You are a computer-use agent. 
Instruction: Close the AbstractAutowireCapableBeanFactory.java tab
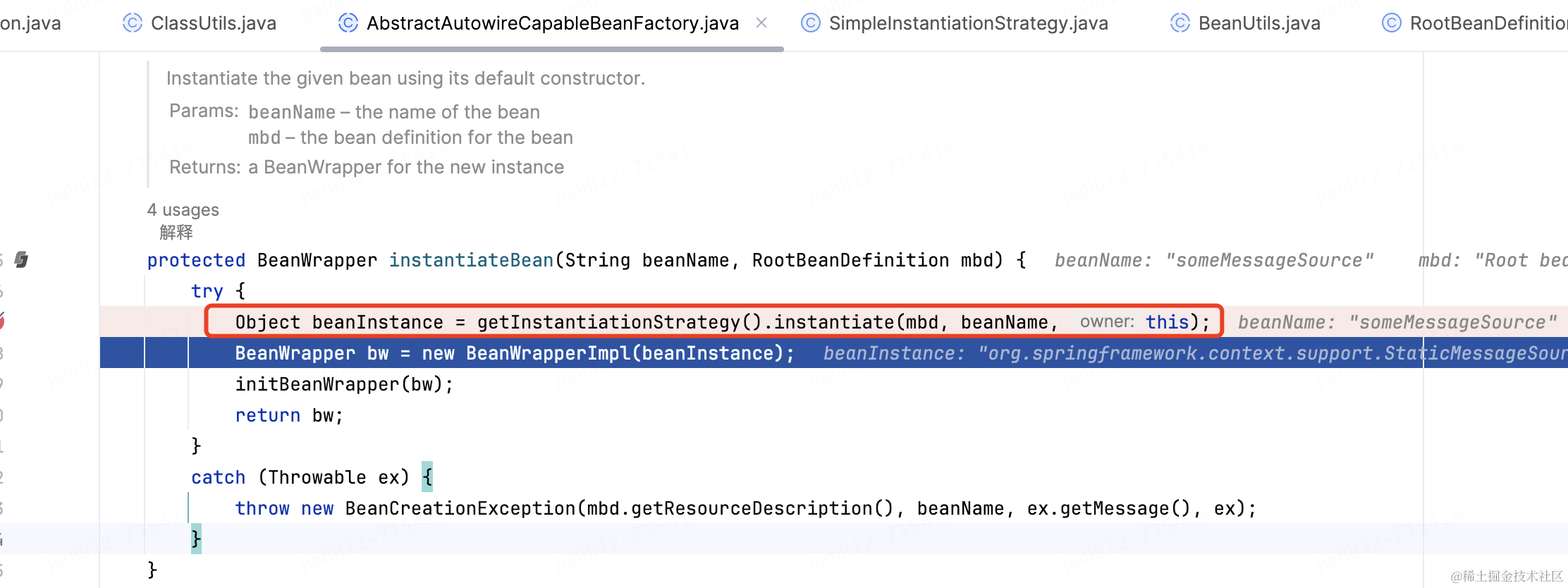(x=761, y=23)
